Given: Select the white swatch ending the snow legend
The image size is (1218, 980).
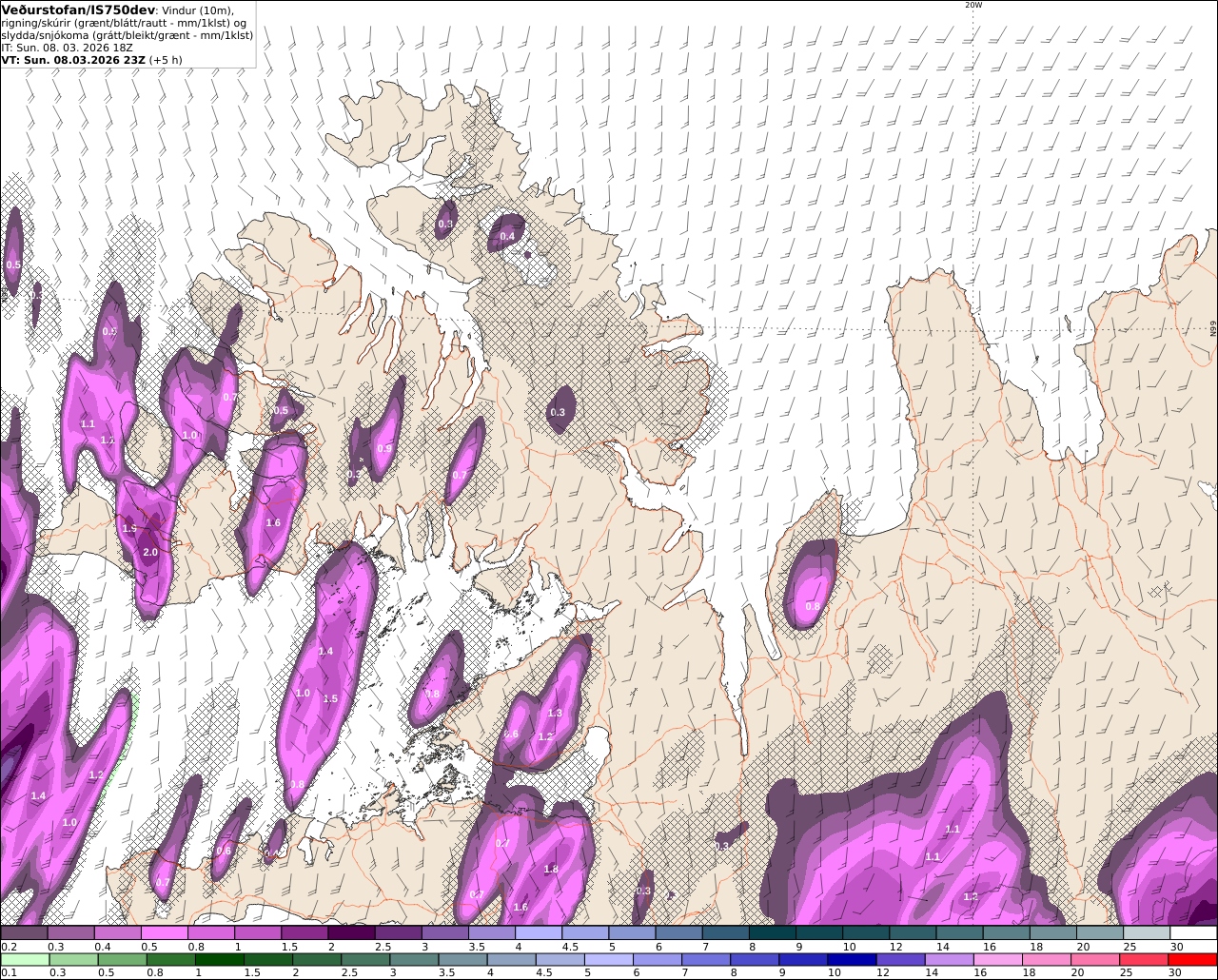Looking at the screenshot, I should click(1193, 933).
